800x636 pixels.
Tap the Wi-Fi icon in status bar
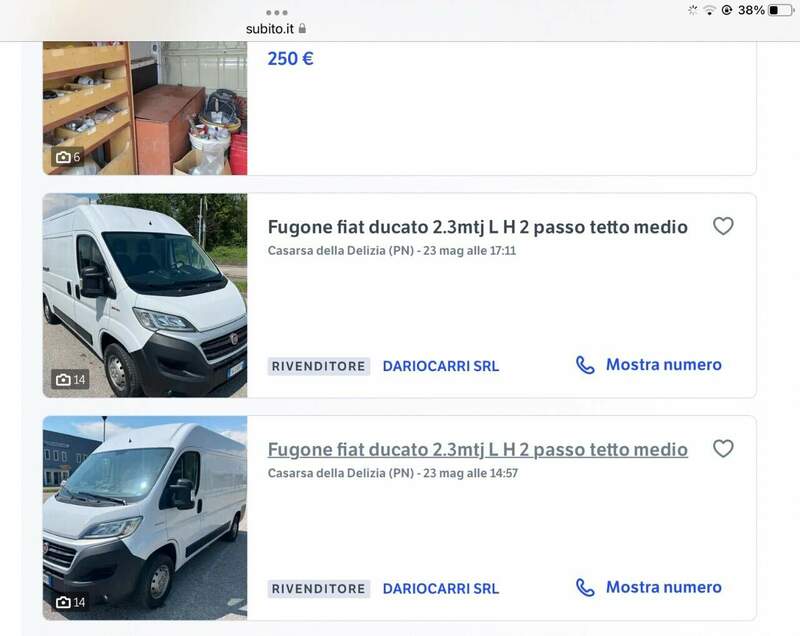709,10
